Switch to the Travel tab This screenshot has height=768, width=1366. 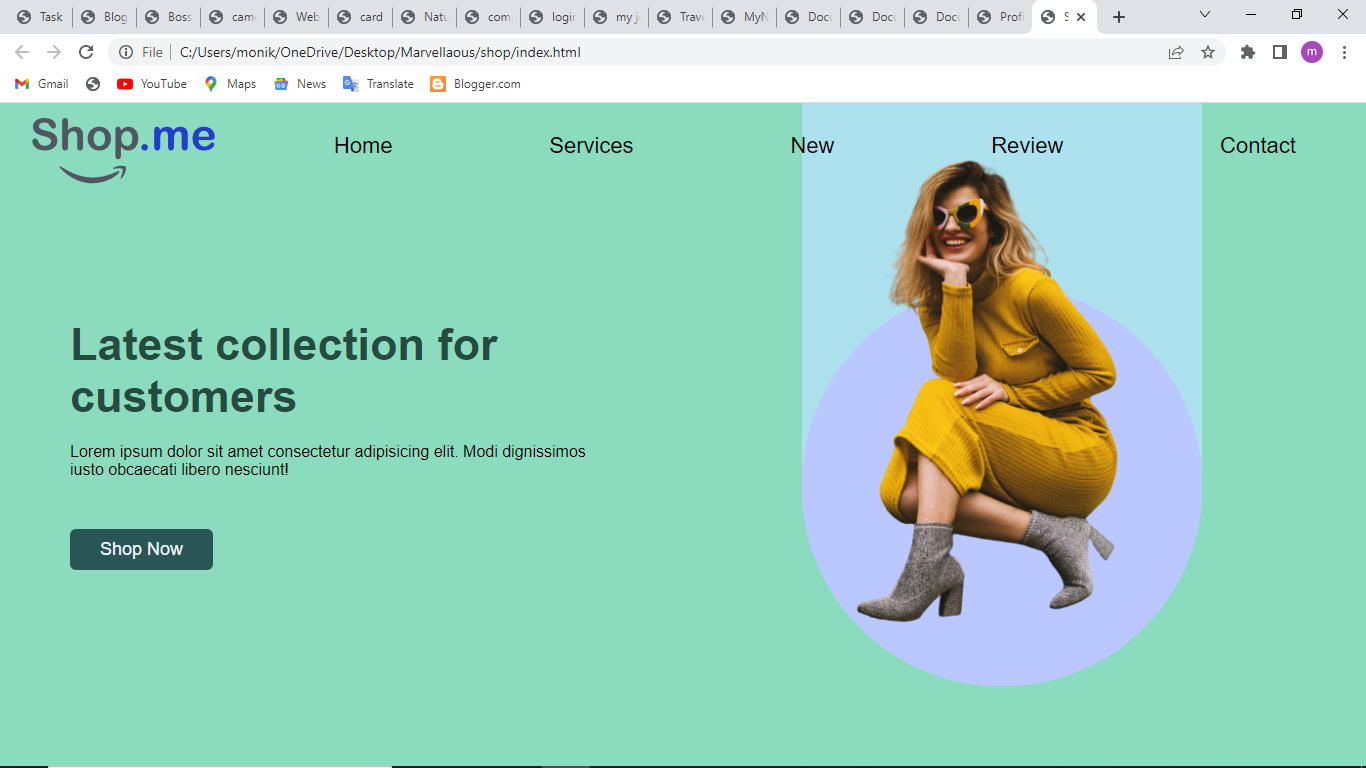pyautogui.click(x=680, y=17)
